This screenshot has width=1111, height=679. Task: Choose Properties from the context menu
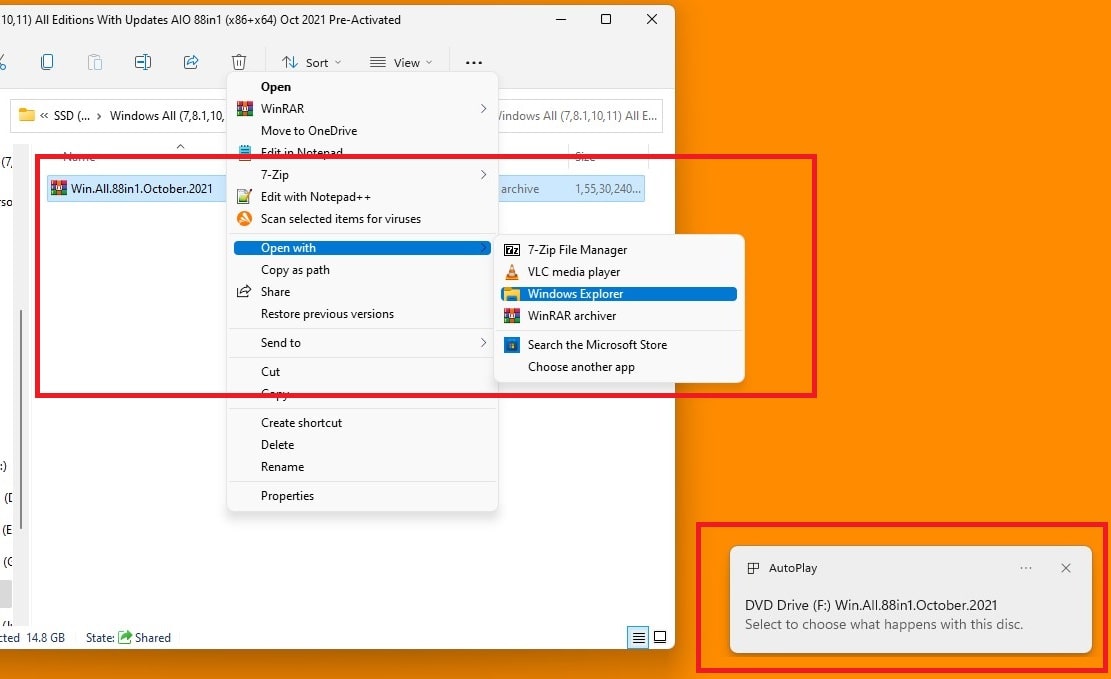(x=287, y=495)
